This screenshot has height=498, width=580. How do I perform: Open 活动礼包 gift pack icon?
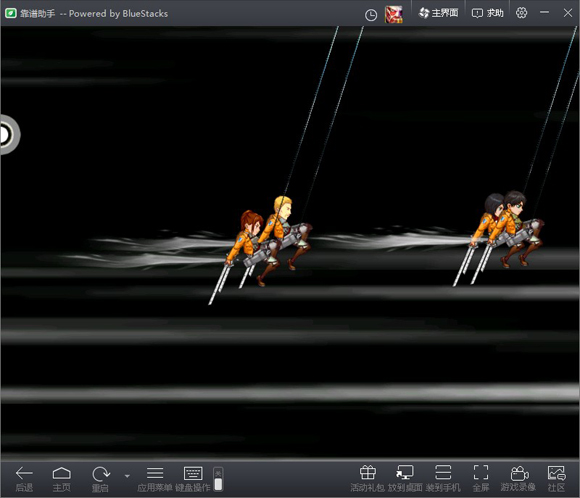click(367, 479)
